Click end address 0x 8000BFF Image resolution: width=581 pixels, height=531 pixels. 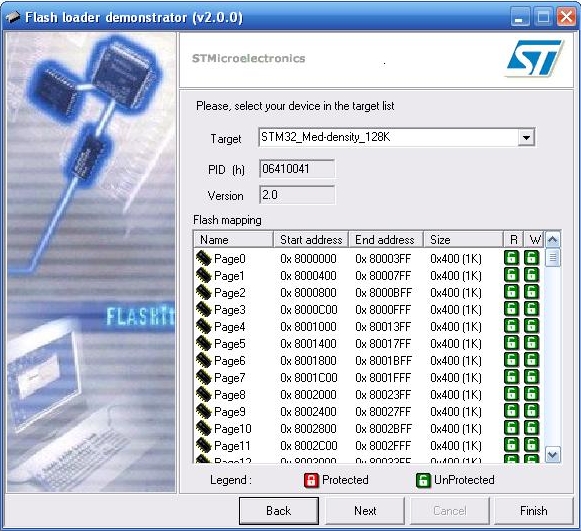384,293
